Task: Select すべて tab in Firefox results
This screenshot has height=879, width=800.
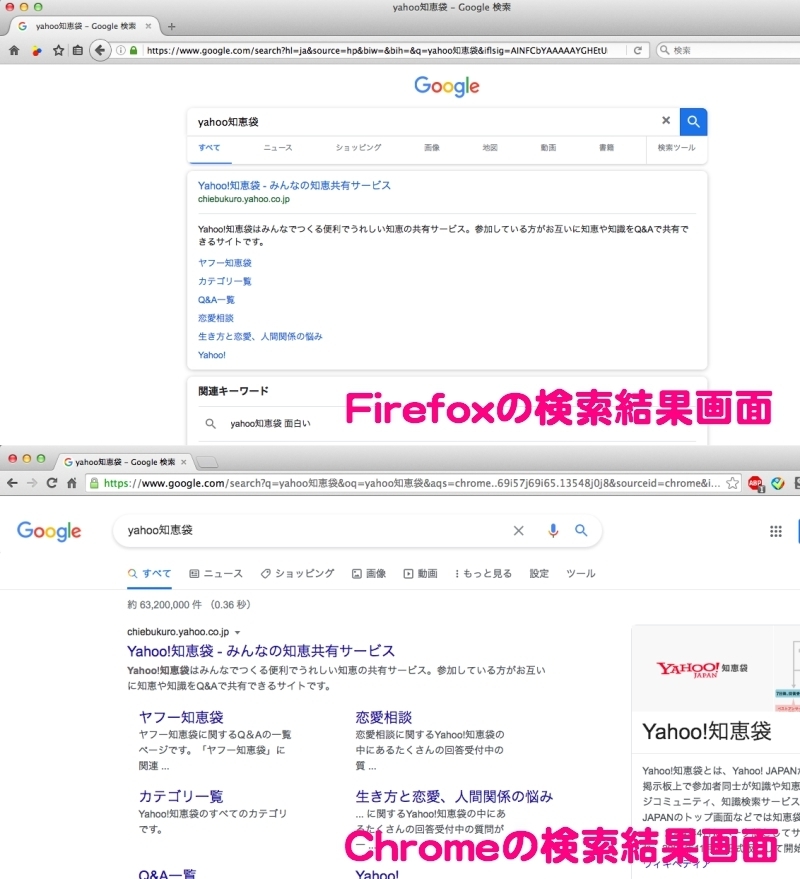Action: point(209,147)
